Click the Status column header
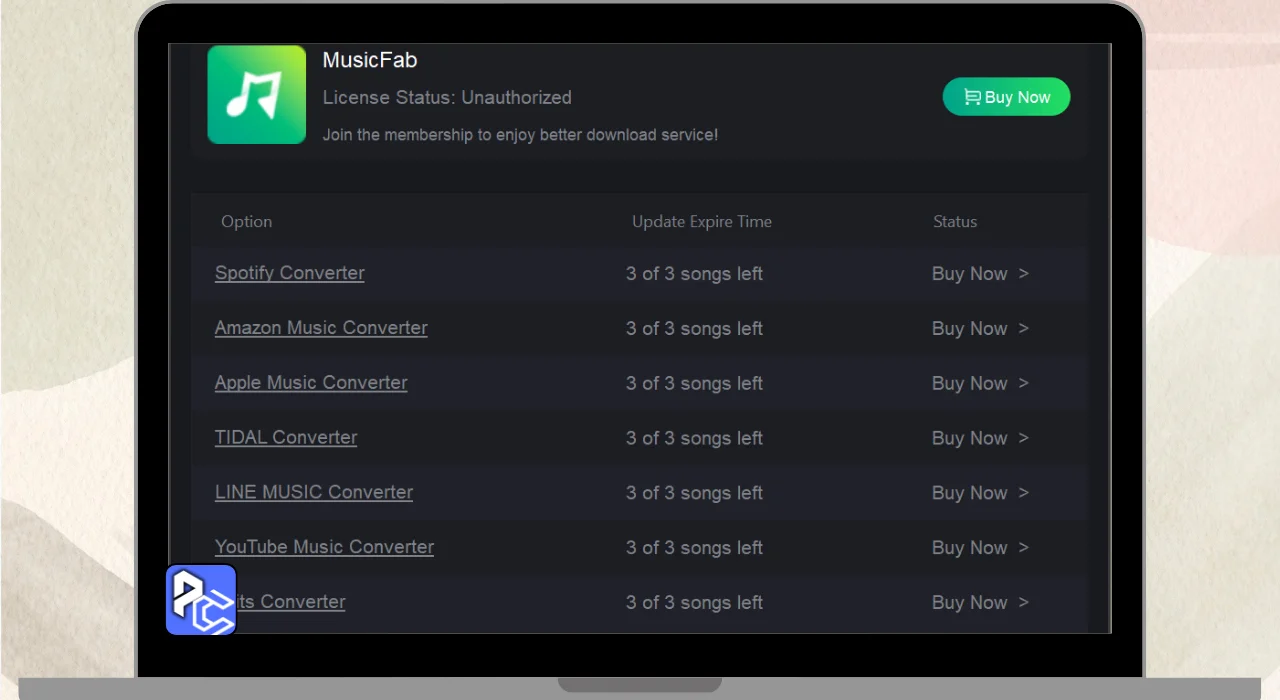The height and width of the screenshot is (700, 1280). point(954,221)
